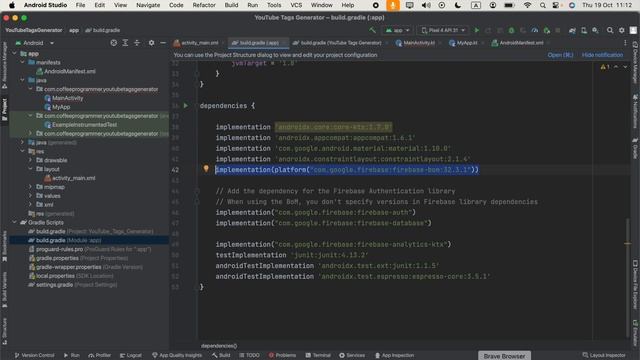Open the VCS menu

point(296,5)
